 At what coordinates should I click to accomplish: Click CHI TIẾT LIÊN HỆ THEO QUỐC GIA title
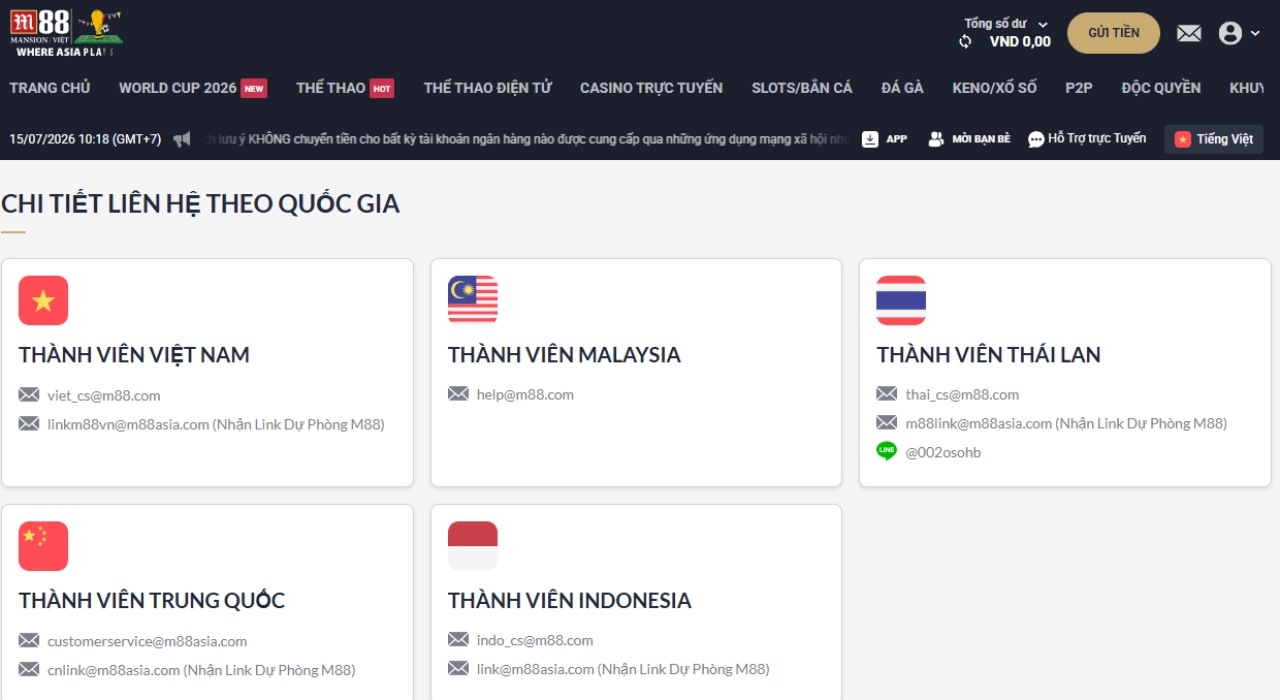tap(200, 204)
